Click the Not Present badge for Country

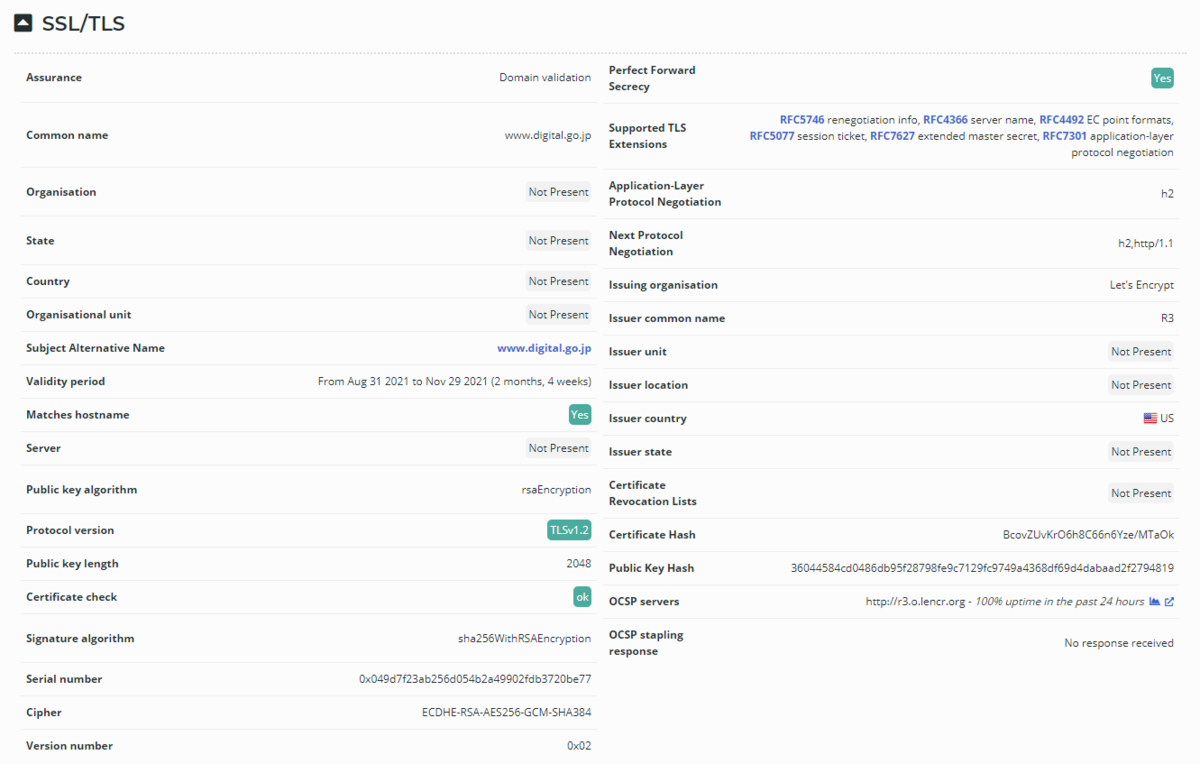point(559,282)
